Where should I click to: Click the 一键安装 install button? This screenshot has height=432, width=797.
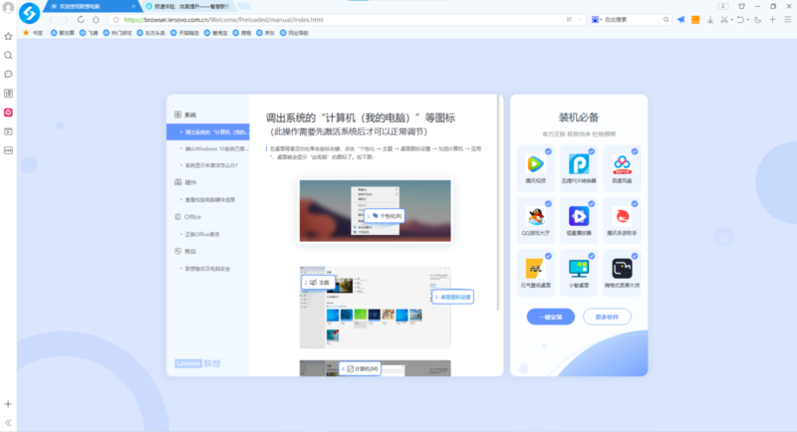(x=550, y=317)
